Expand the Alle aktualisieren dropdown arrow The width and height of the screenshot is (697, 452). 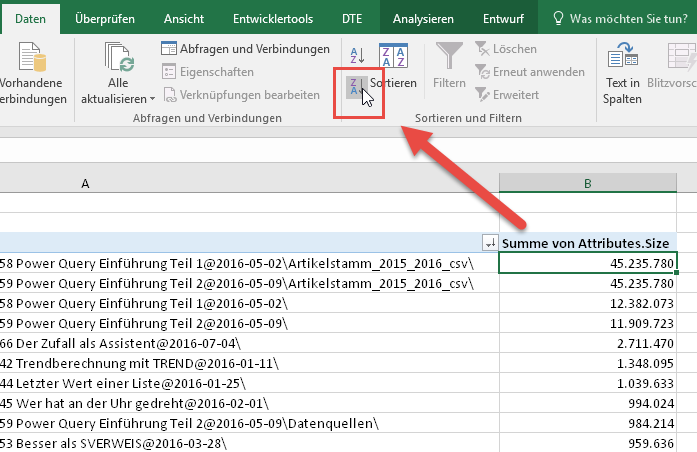[152, 99]
